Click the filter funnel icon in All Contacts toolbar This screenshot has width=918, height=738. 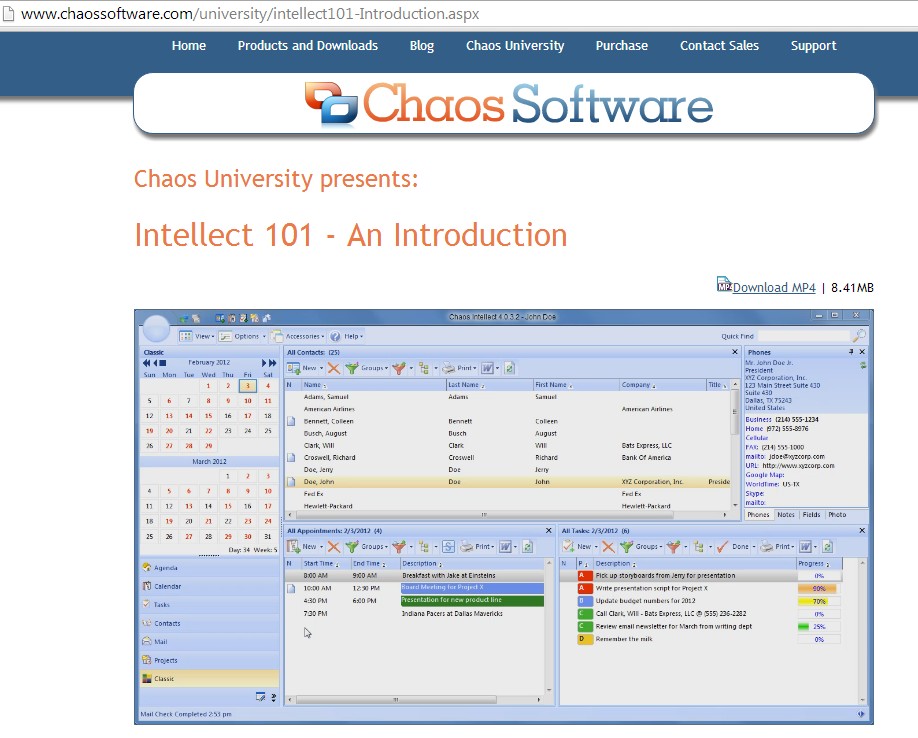click(x=399, y=368)
